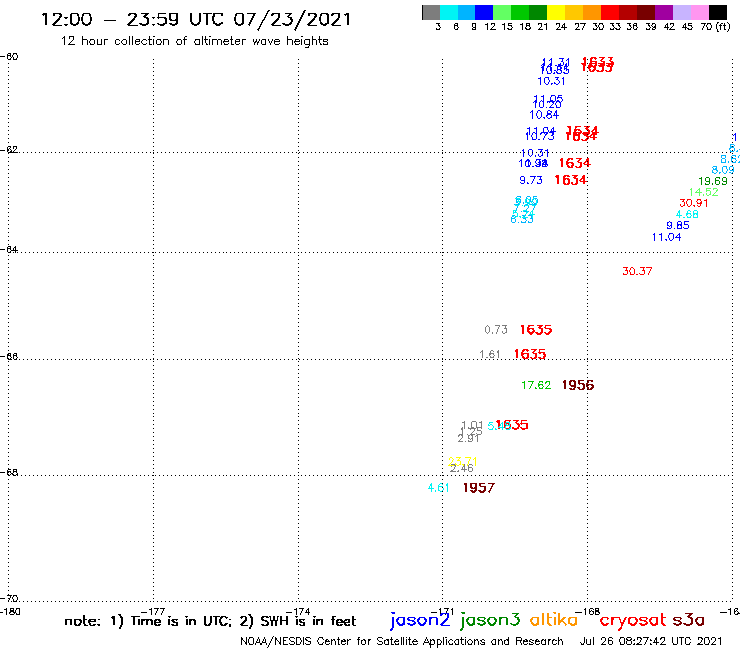The width and height of the screenshot is (740, 650).
Task: Click the pink legend swatch
Action: (699, 12)
